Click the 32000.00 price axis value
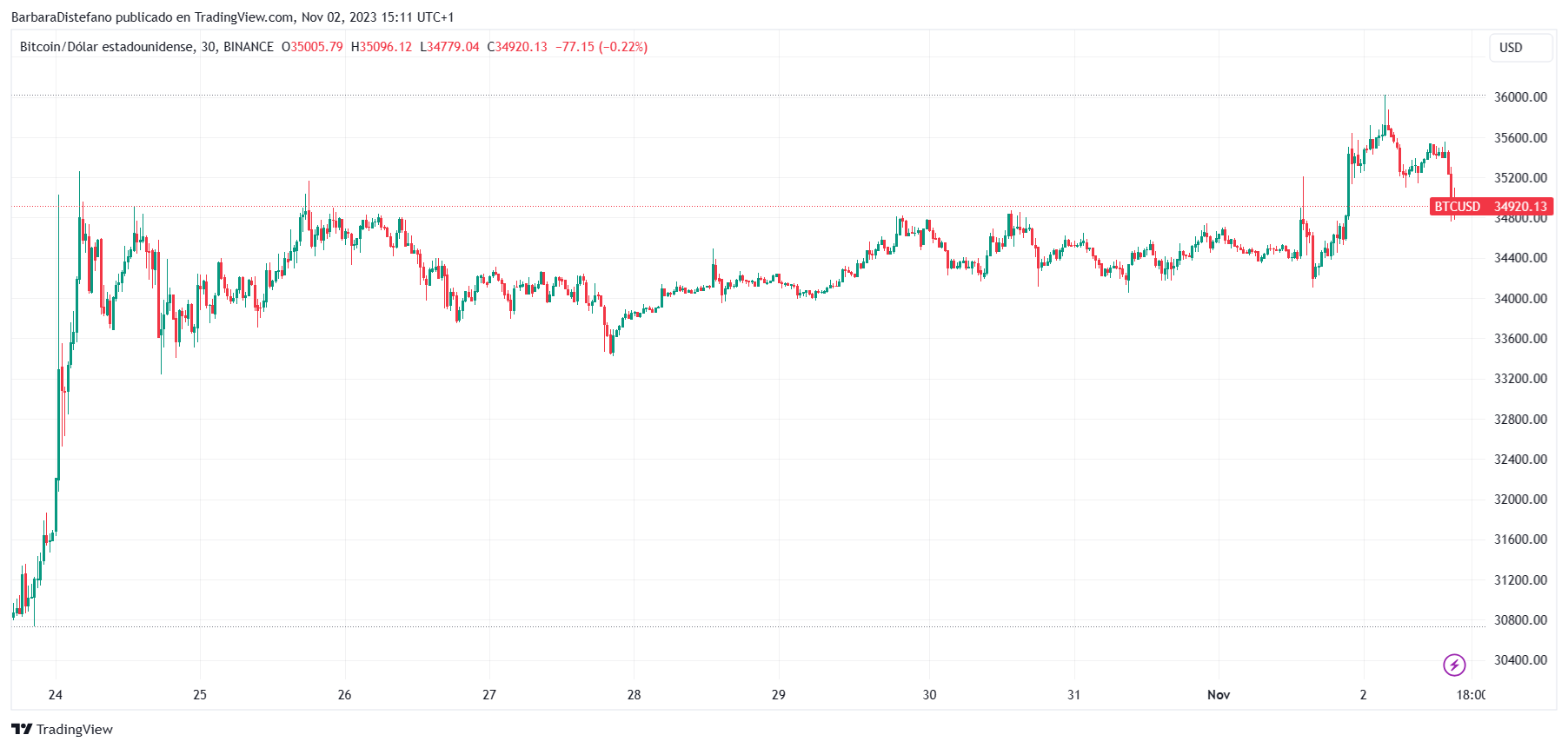Image resolution: width=1568 pixels, height=748 pixels. [1520, 499]
